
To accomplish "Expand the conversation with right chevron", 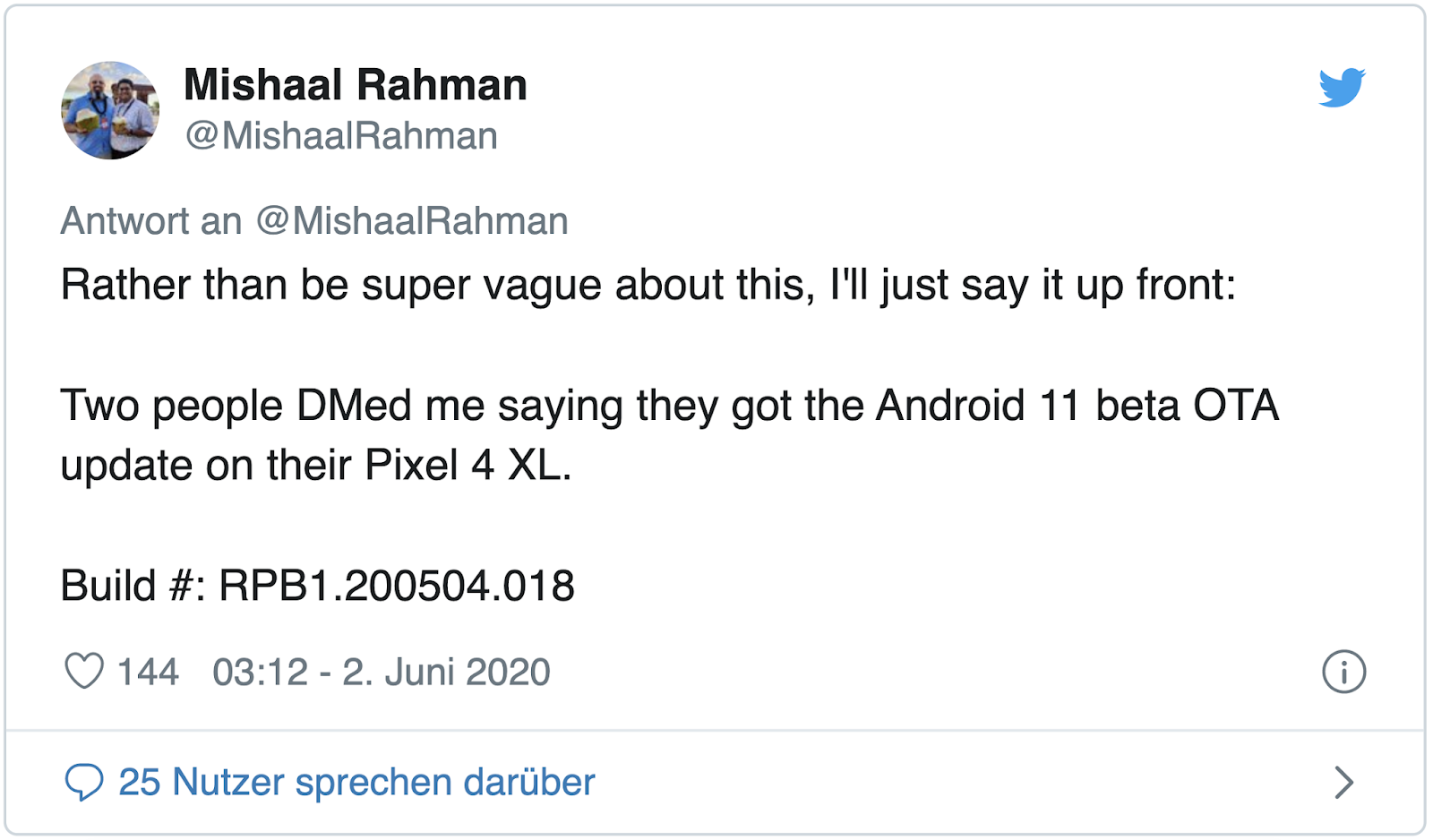I will pos(1343,782).
